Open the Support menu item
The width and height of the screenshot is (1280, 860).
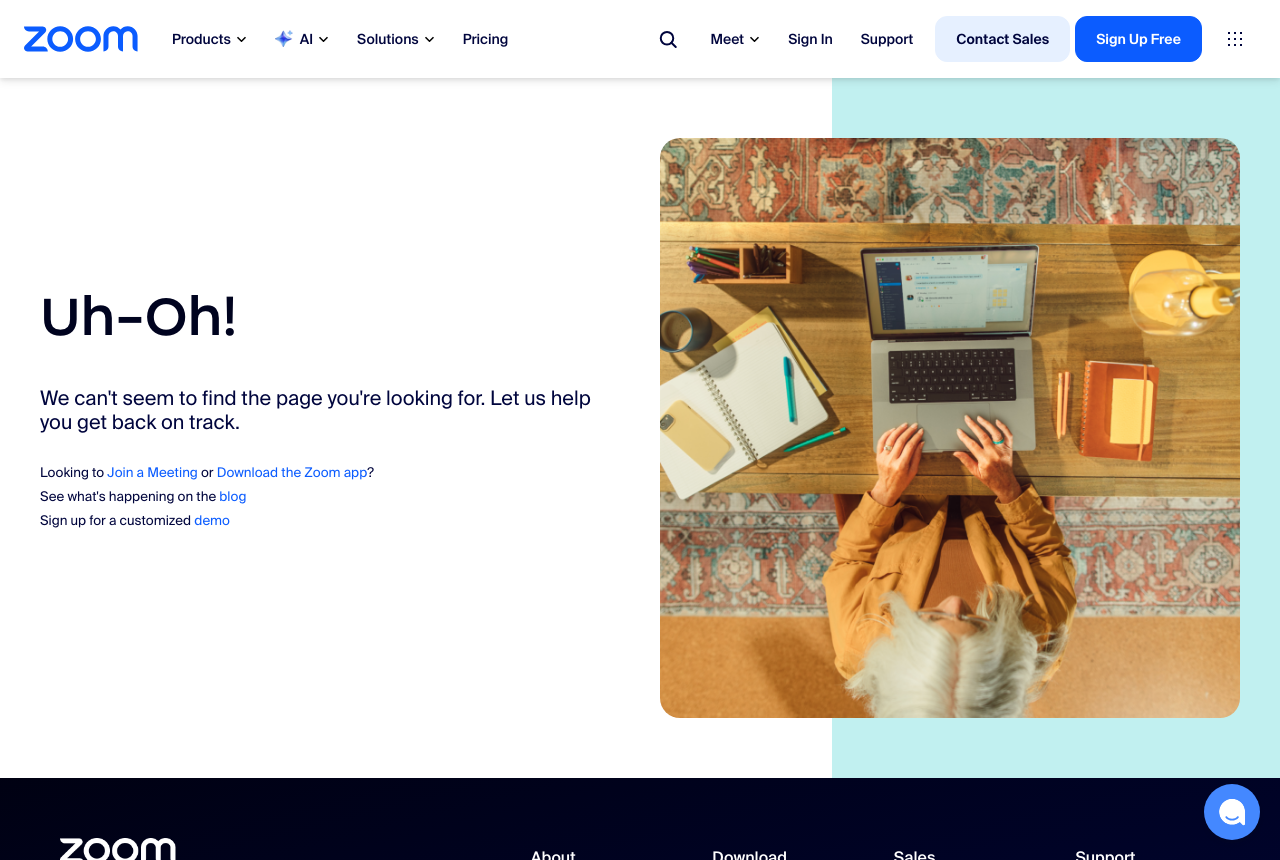pyautogui.click(x=887, y=39)
